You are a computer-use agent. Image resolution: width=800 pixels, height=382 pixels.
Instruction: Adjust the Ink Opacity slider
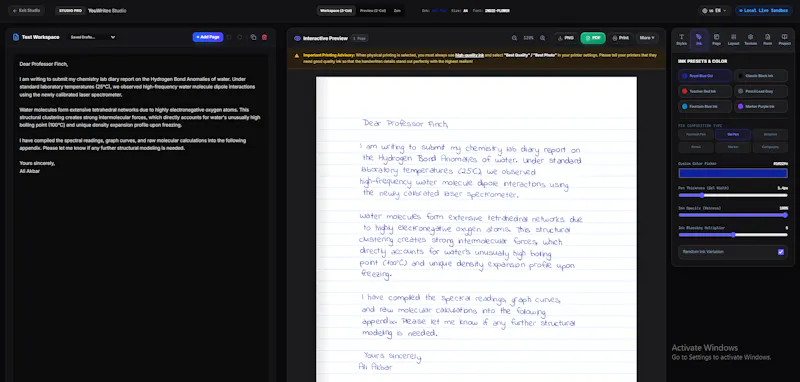pyautogui.click(x=733, y=215)
